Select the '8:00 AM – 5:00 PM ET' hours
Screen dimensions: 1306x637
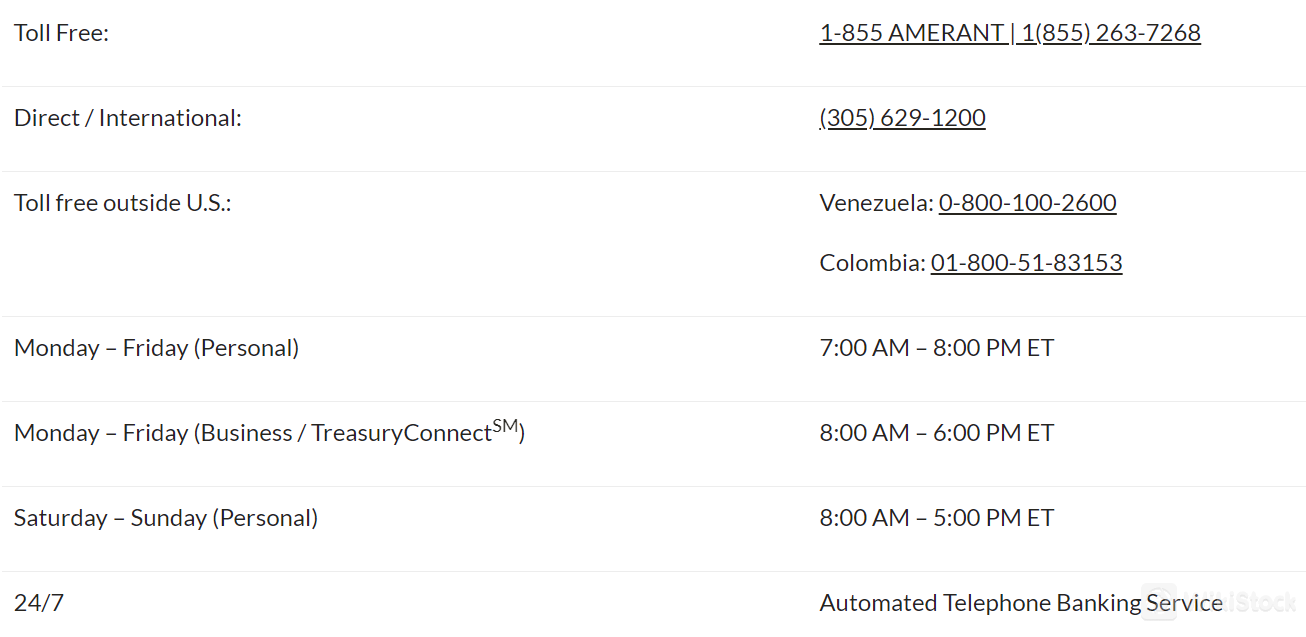(x=937, y=518)
